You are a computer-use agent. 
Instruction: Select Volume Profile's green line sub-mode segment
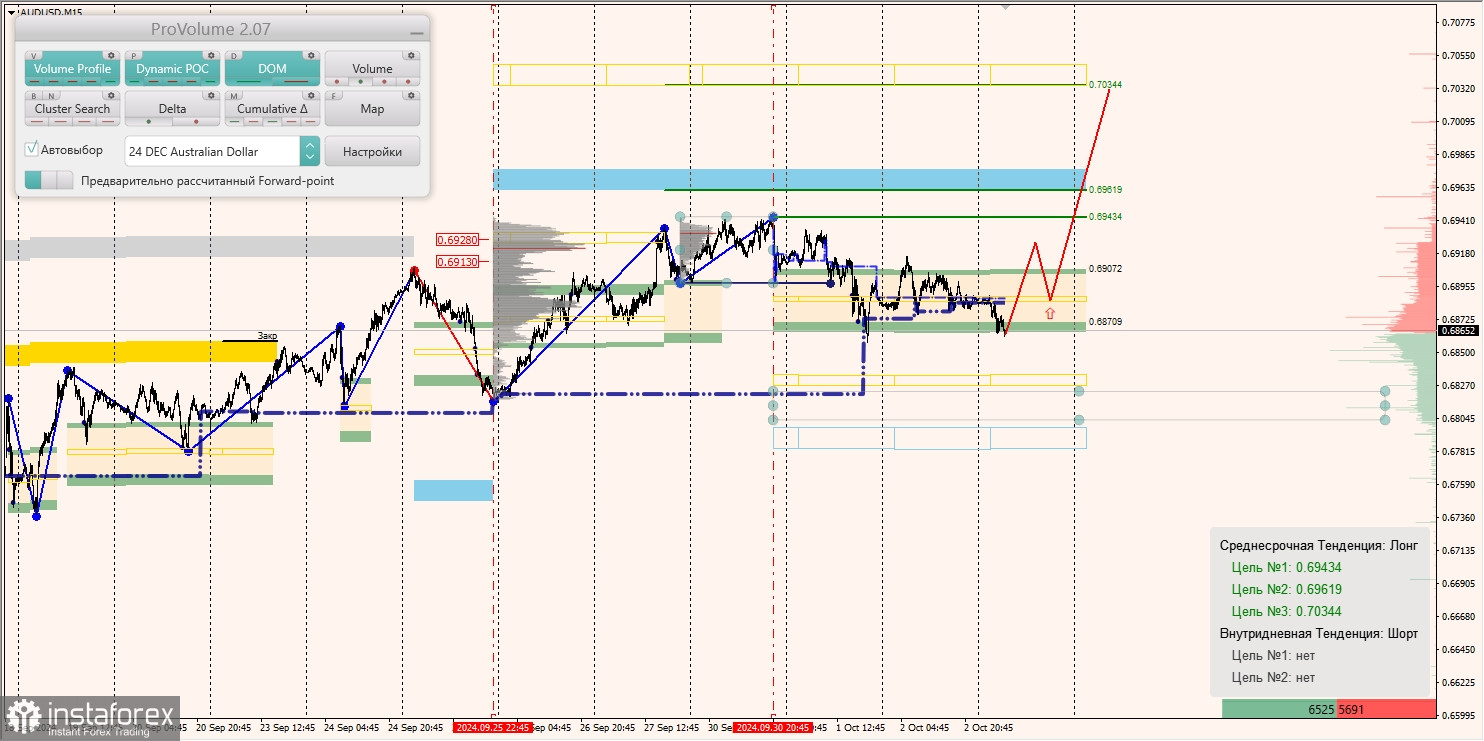click(x=110, y=81)
